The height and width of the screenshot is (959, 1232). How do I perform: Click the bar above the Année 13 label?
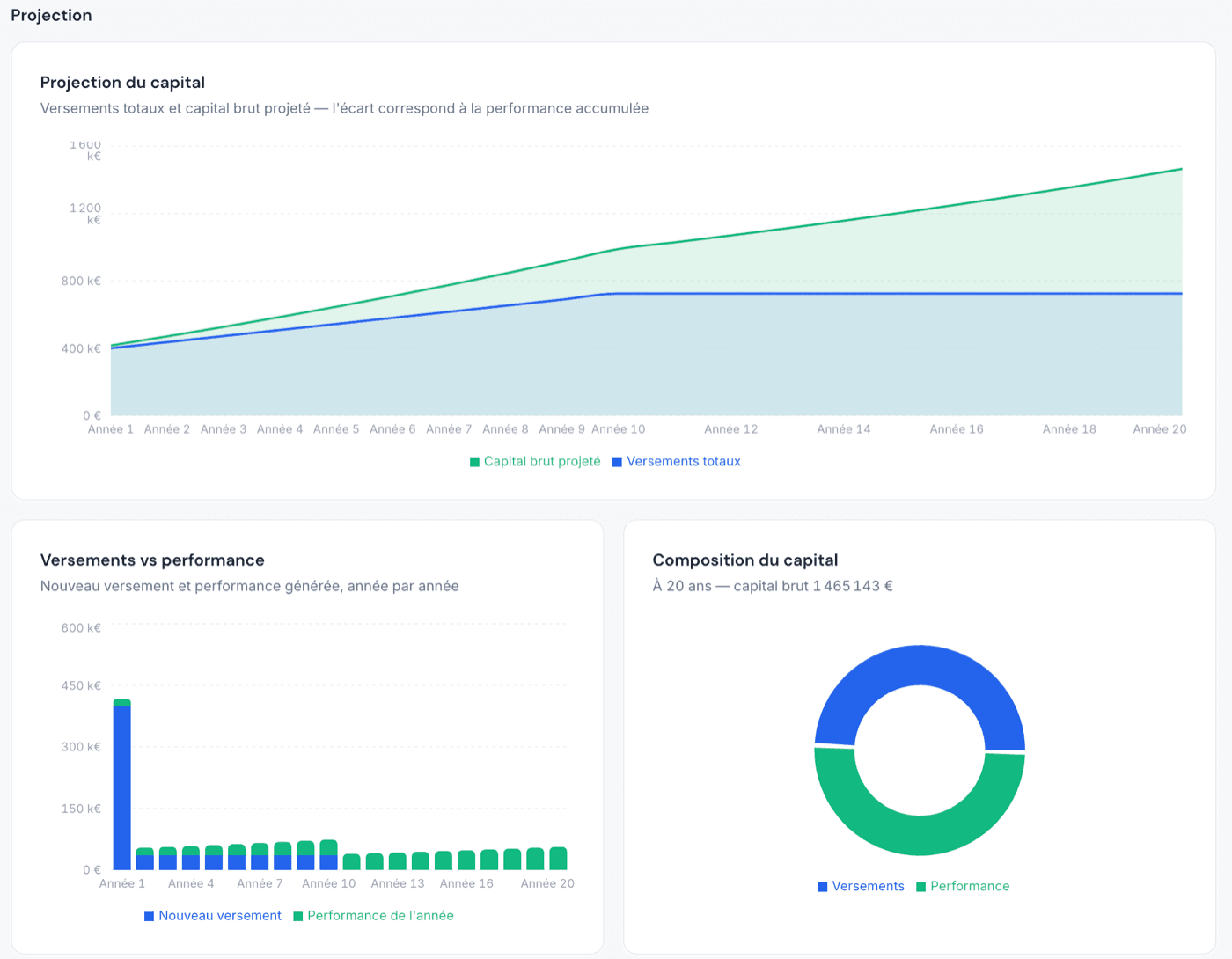click(398, 861)
